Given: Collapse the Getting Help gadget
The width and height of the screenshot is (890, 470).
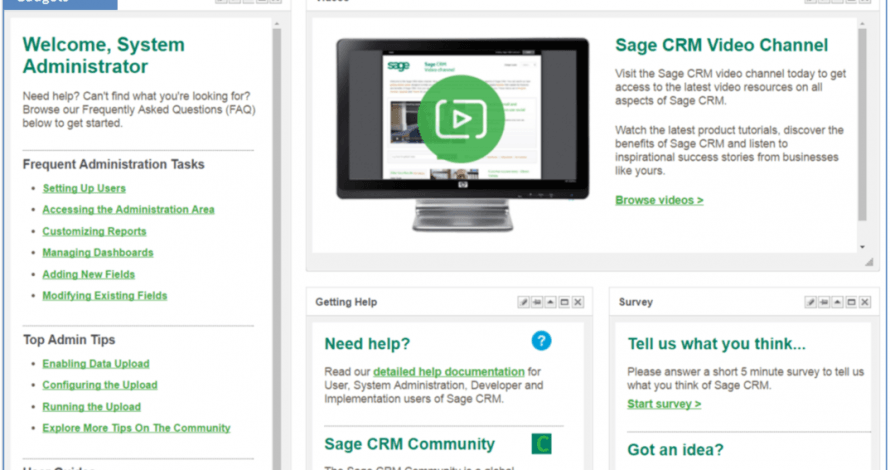Looking at the screenshot, I should [551, 302].
